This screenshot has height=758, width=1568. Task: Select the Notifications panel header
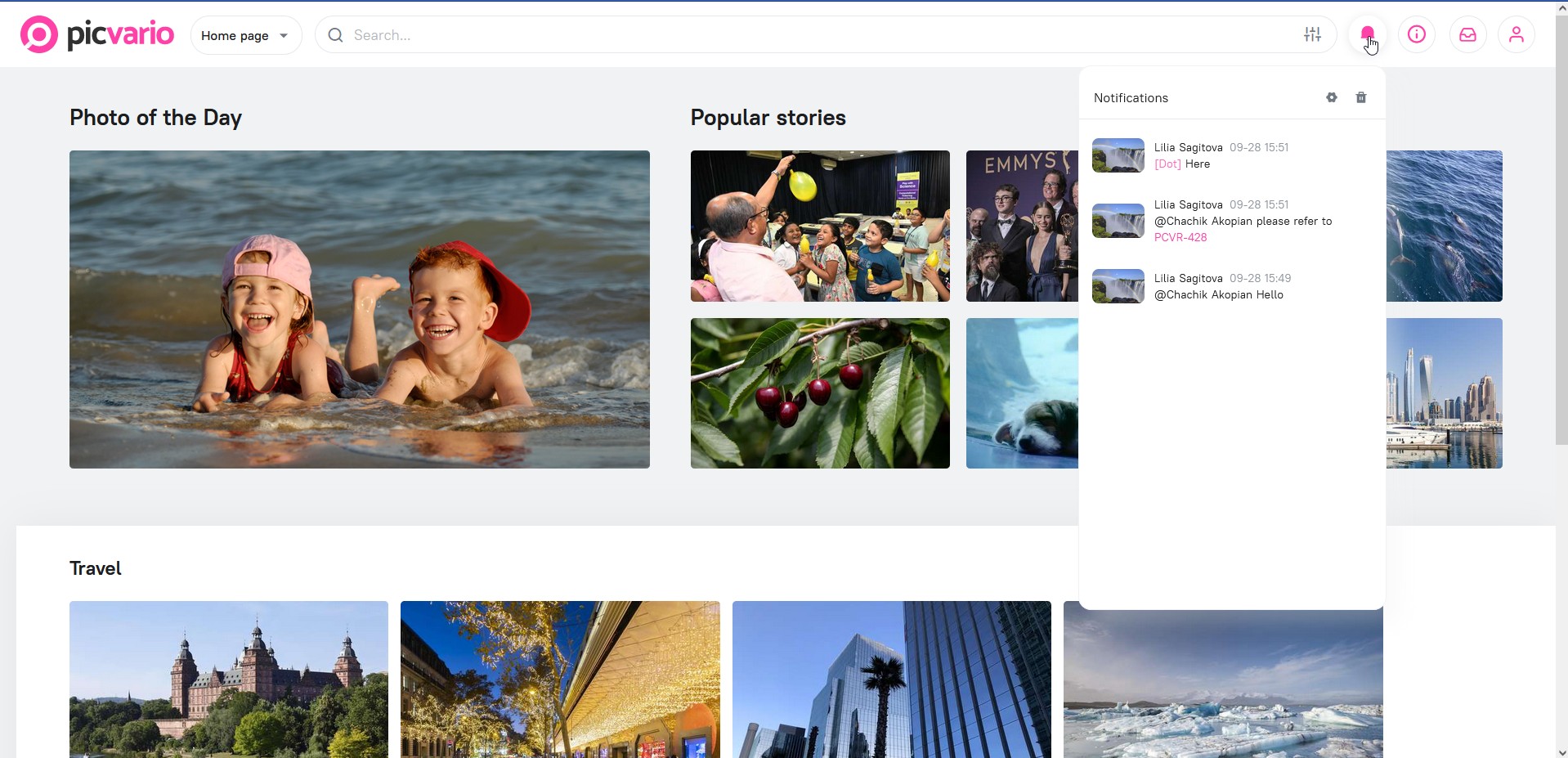pos(1131,97)
